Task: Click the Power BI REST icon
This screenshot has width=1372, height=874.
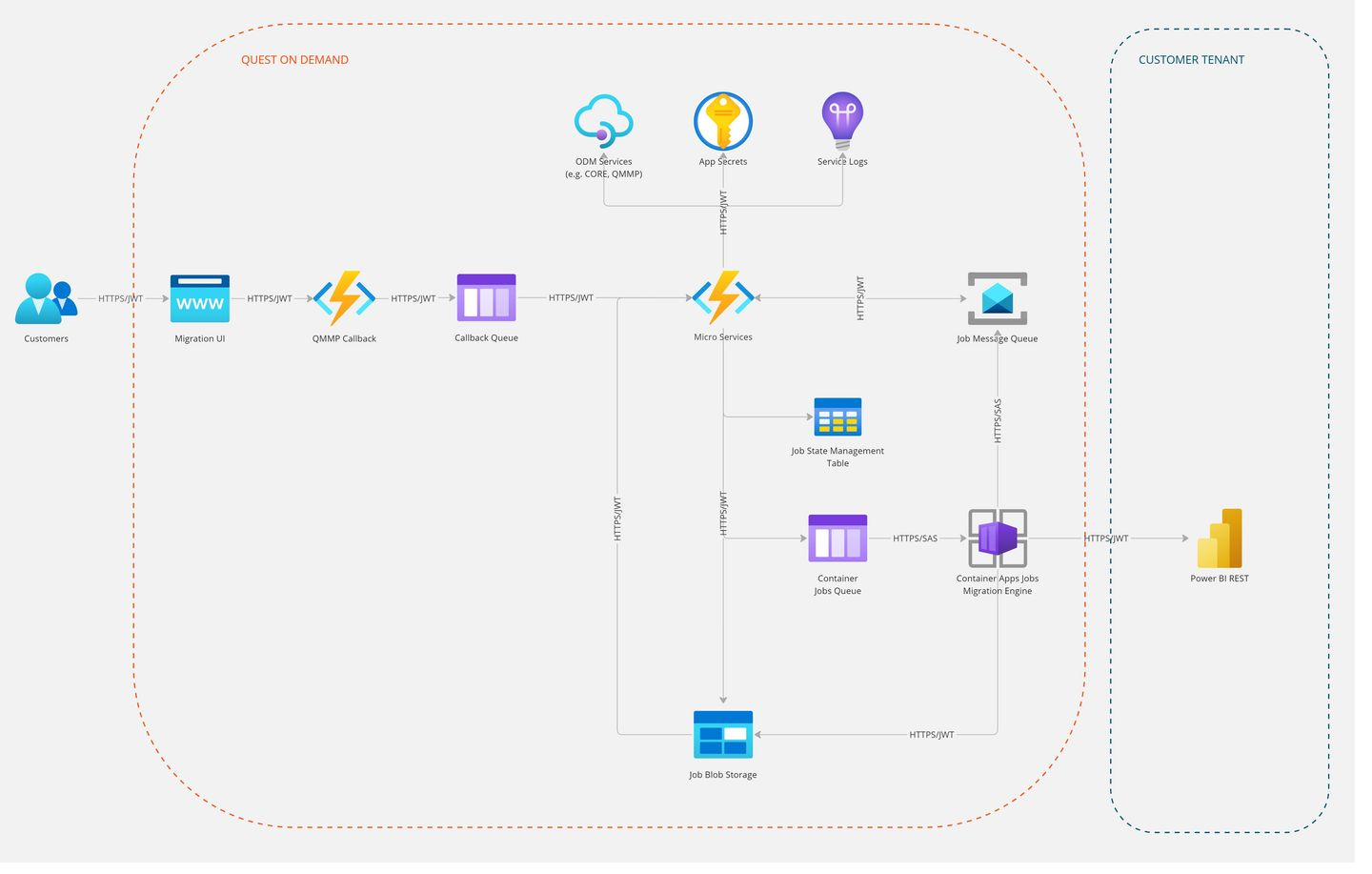Action: pyautogui.click(x=1220, y=539)
